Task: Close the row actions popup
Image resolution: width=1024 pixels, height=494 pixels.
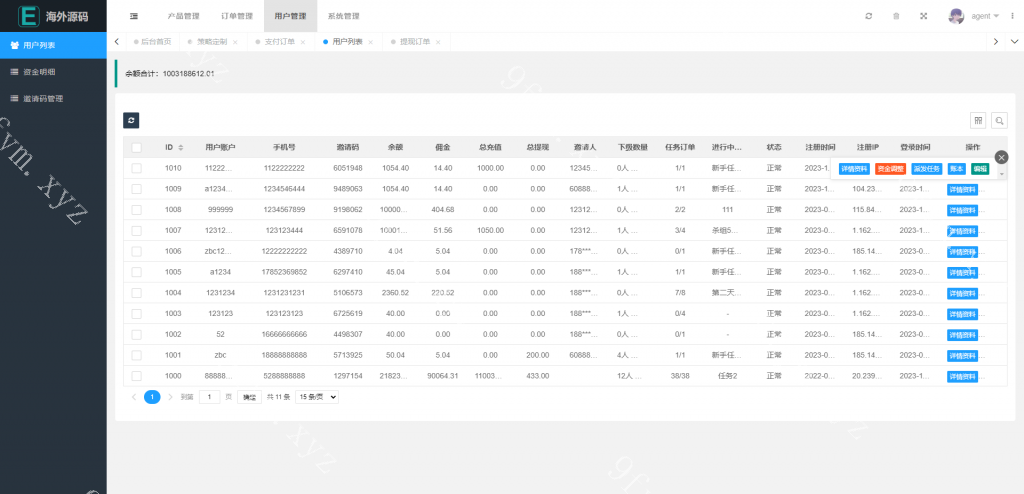Action: (x=1002, y=157)
